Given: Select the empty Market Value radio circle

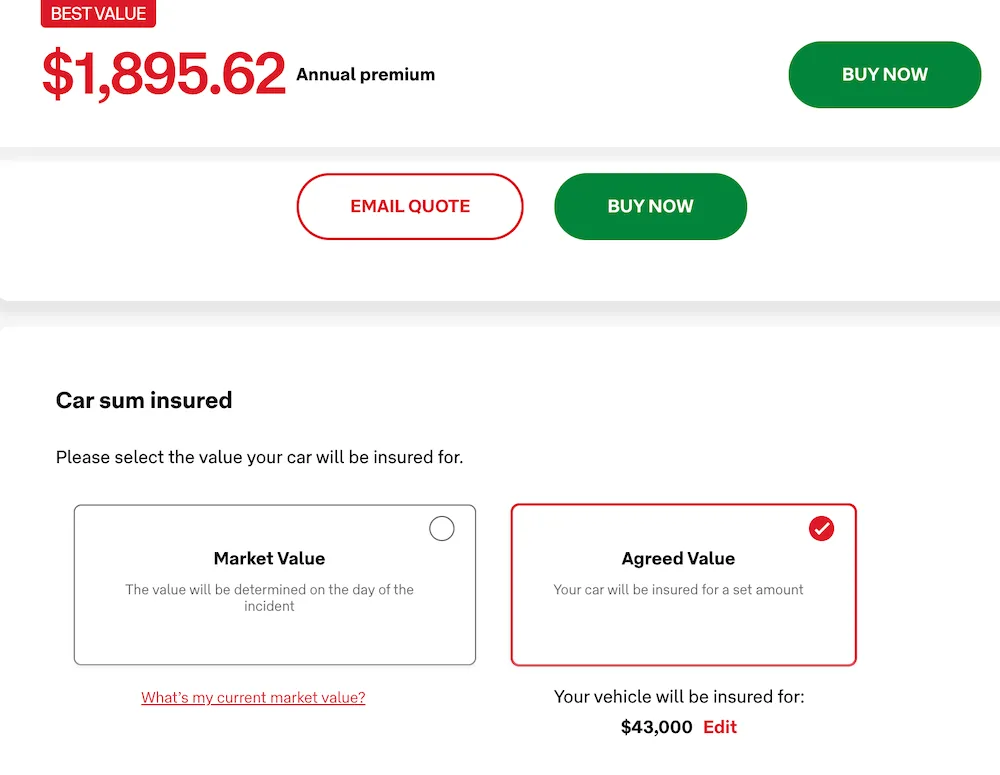Looking at the screenshot, I should [x=441, y=529].
